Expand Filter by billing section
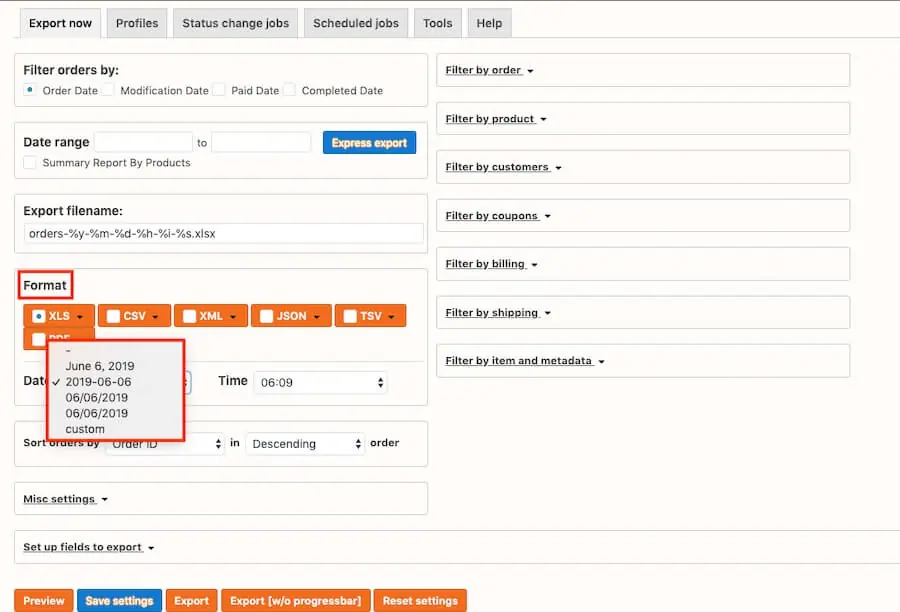The image size is (900, 612). click(x=491, y=264)
